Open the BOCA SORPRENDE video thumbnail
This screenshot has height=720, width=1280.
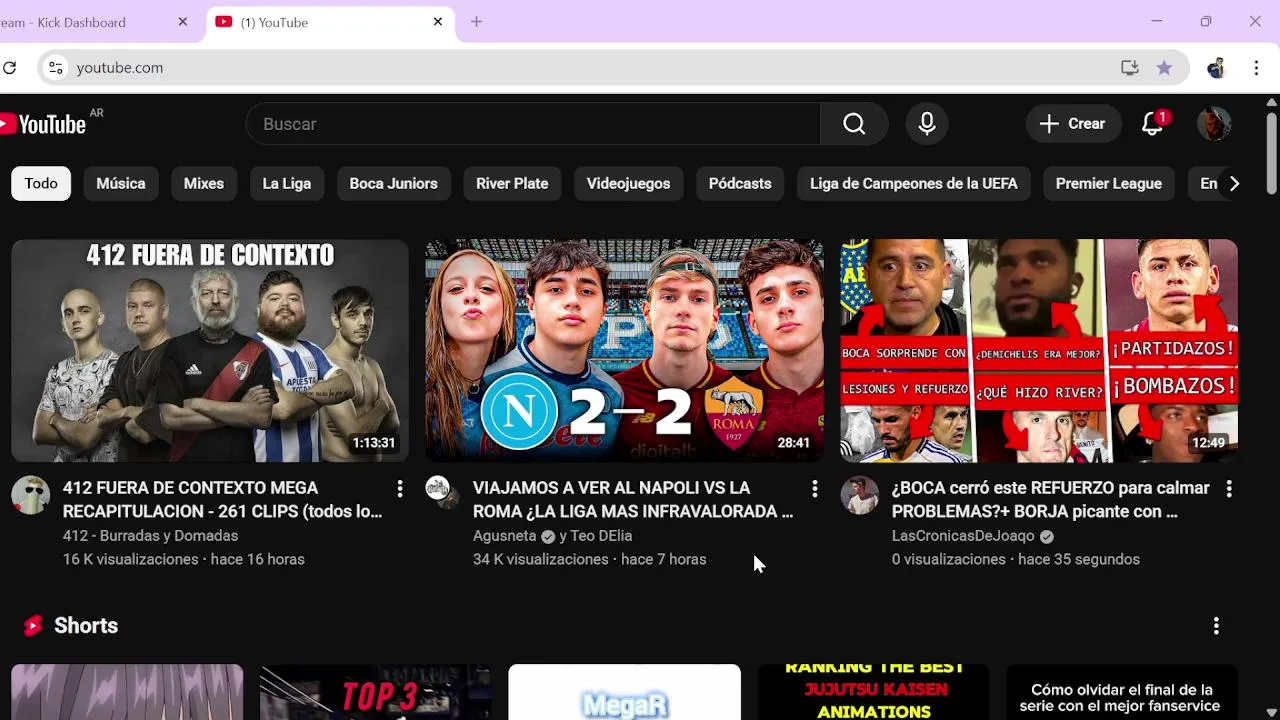click(x=1039, y=351)
